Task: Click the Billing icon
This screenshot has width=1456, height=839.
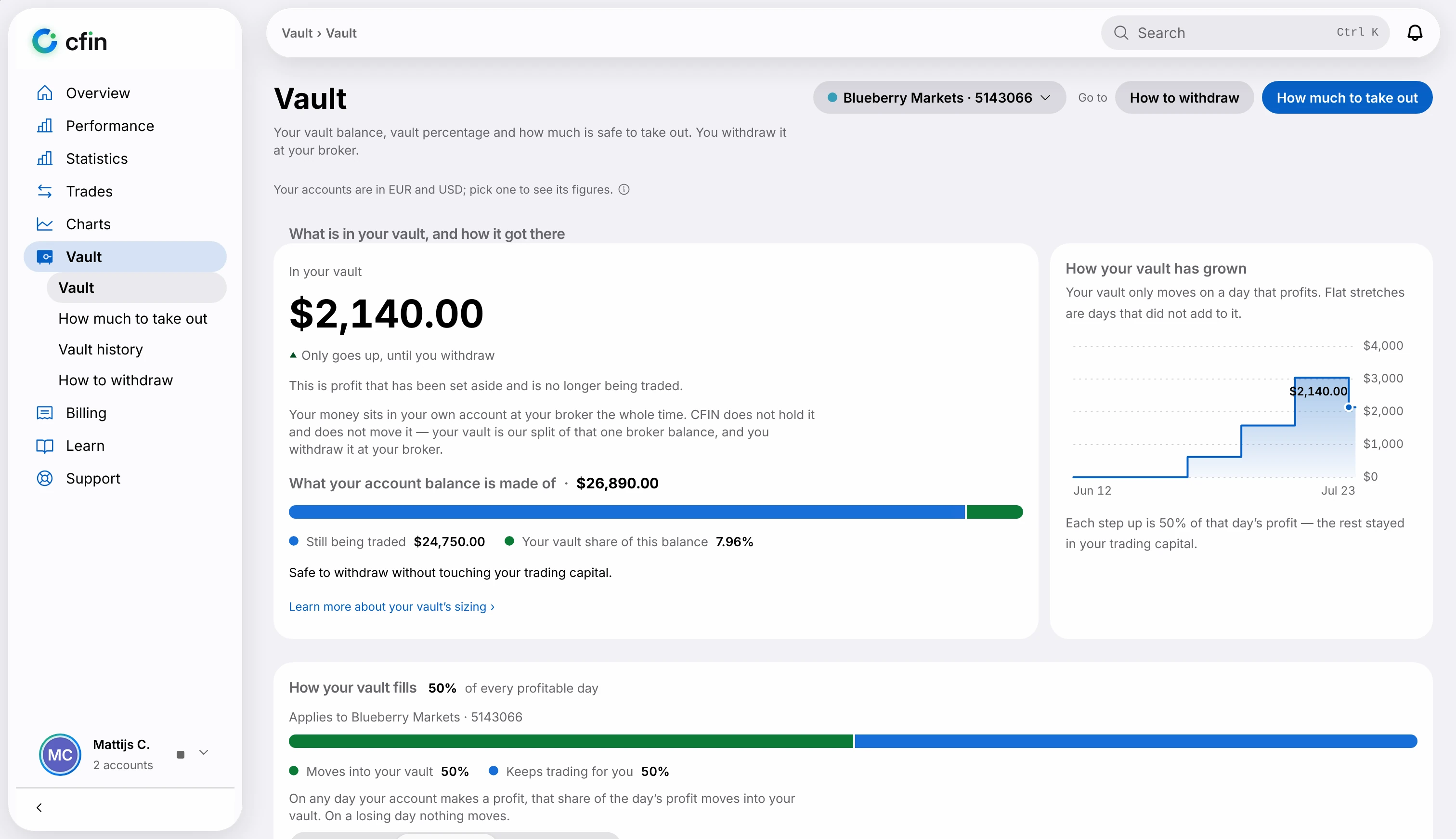Action: click(44, 413)
